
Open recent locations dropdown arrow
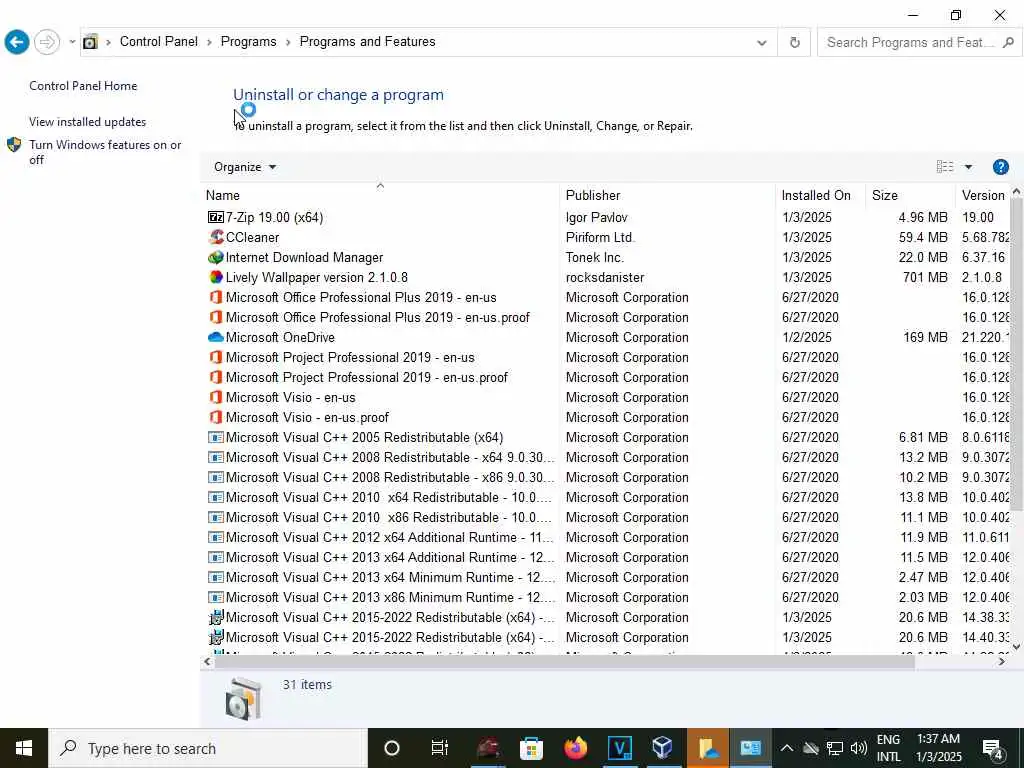click(72, 42)
